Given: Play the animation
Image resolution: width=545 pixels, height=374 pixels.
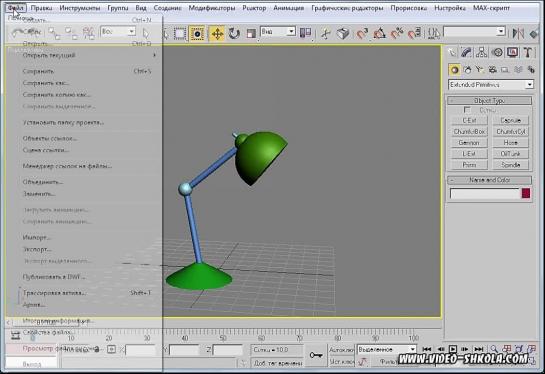Looking at the screenshot, I should [x=453, y=349].
